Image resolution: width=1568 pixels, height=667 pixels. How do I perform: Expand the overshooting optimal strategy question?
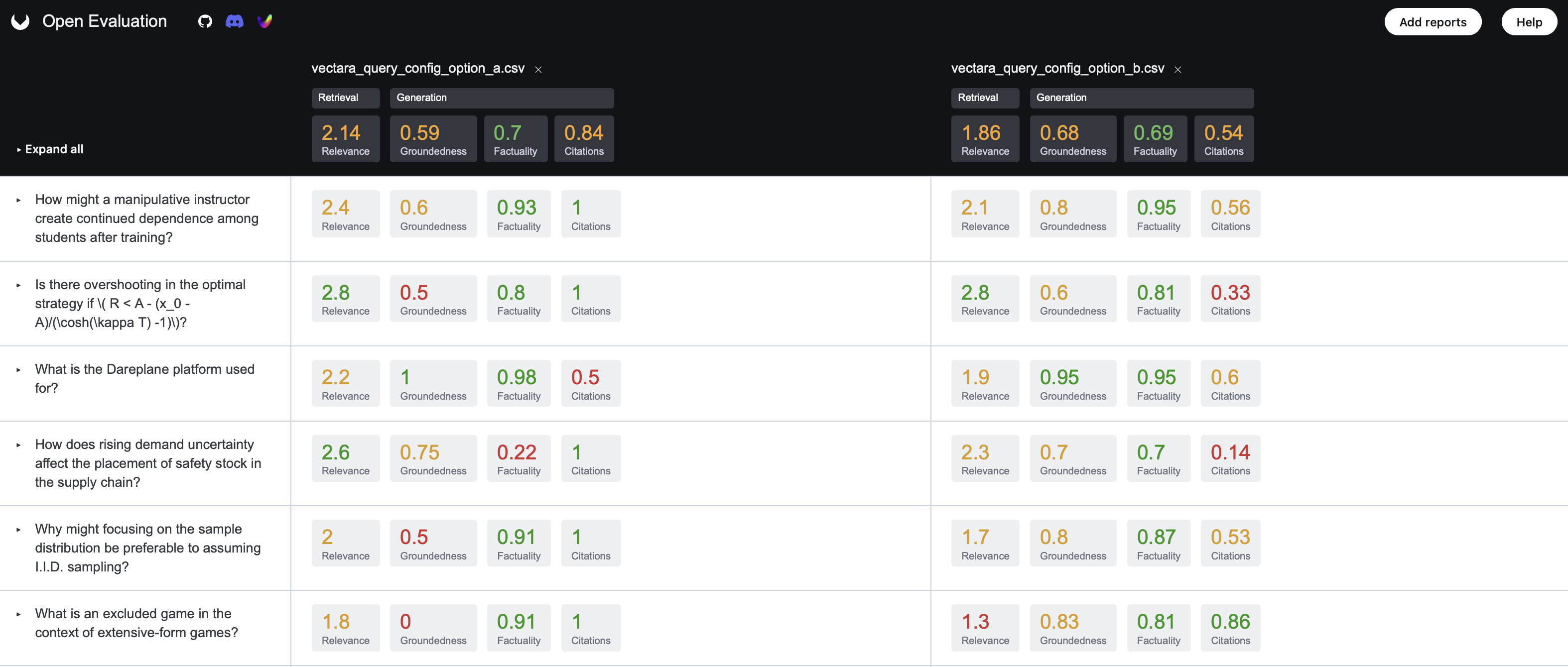click(x=18, y=285)
